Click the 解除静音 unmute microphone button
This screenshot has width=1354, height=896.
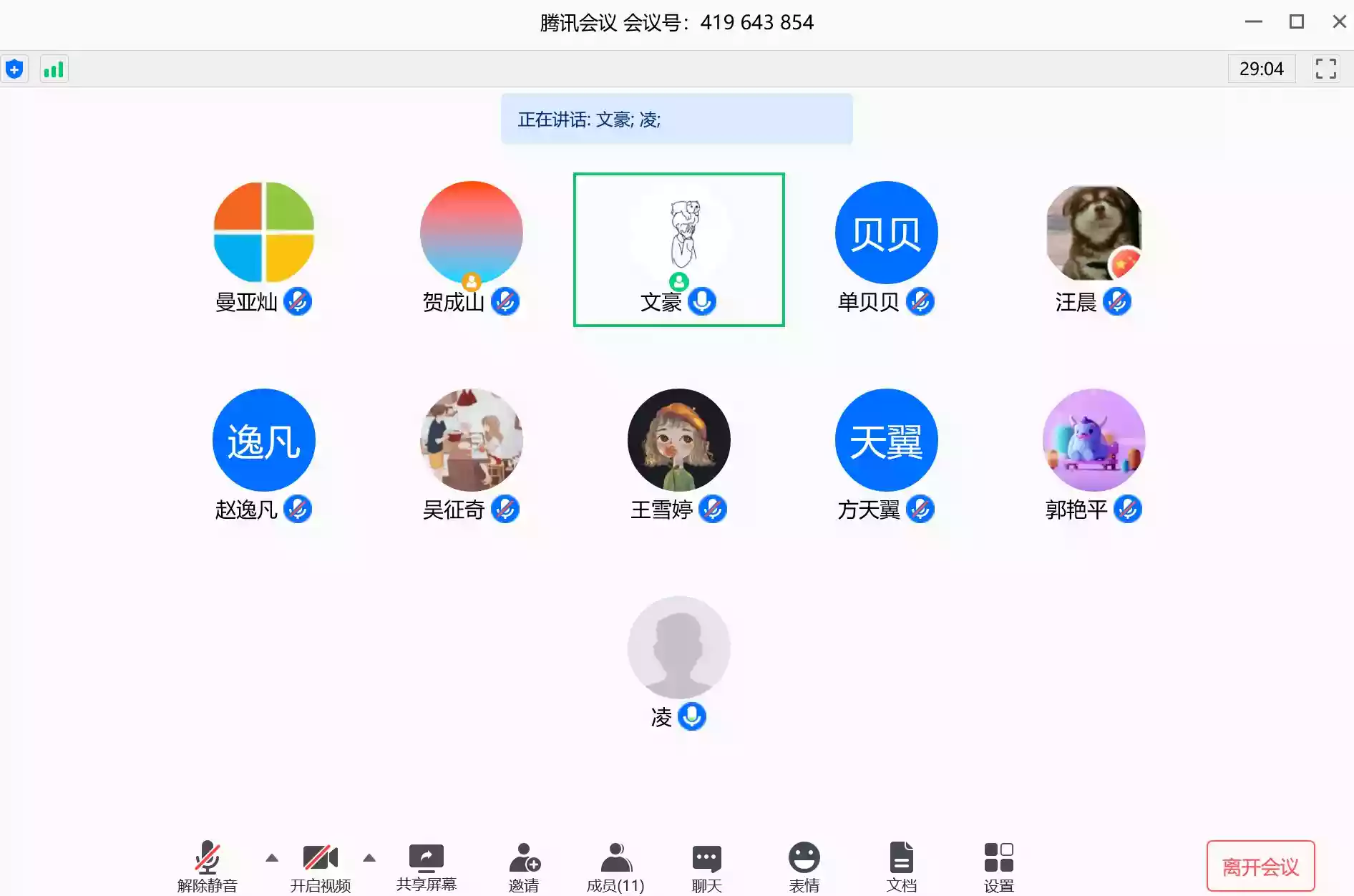(208, 867)
